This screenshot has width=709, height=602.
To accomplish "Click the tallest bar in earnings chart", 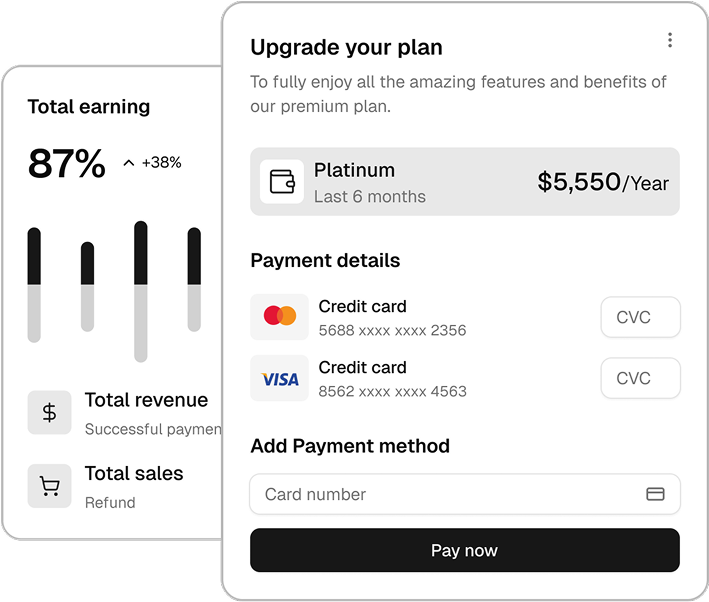I will coord(141,292).
